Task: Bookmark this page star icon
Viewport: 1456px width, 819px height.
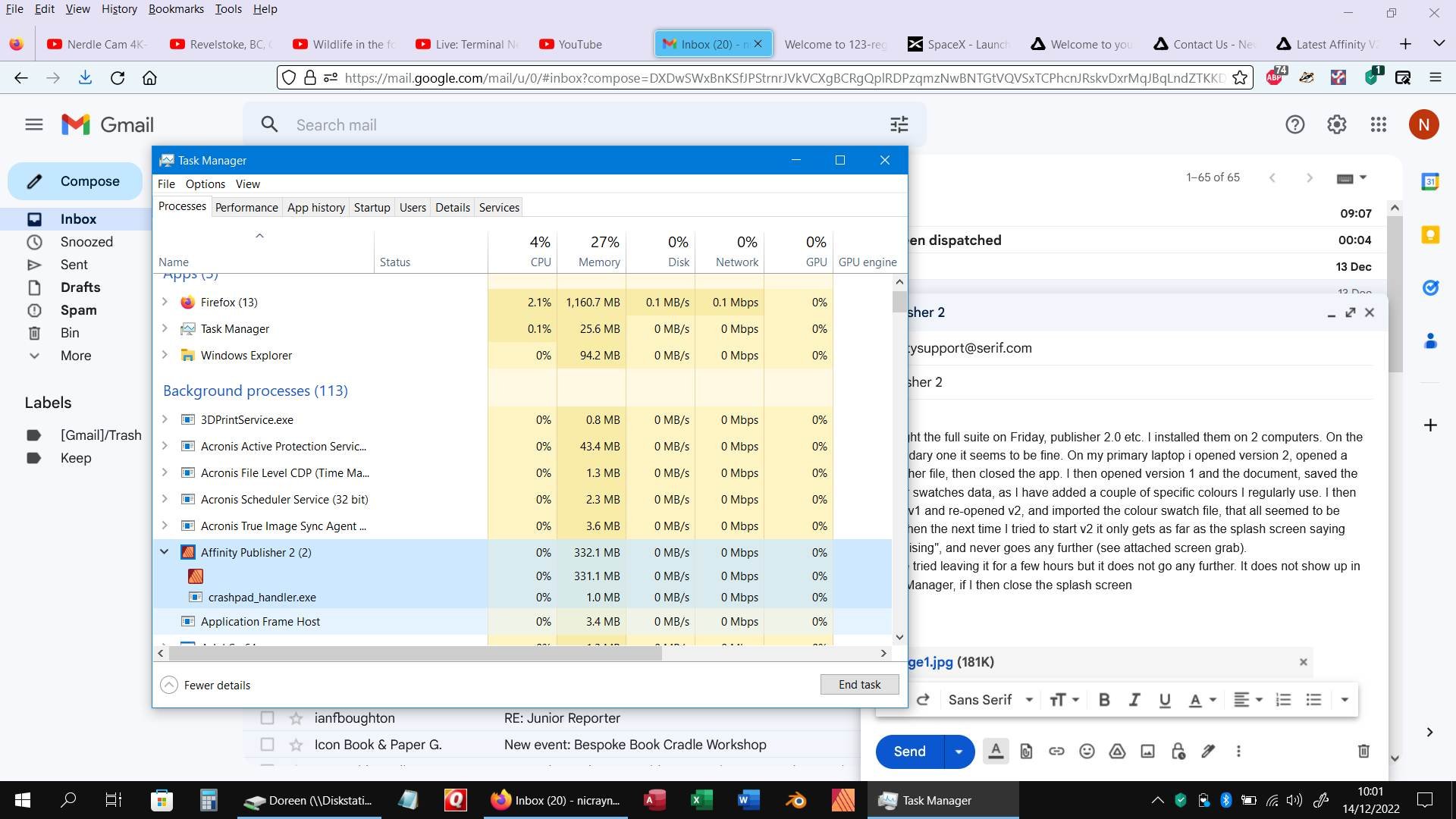Action: tap(1240, 77)
